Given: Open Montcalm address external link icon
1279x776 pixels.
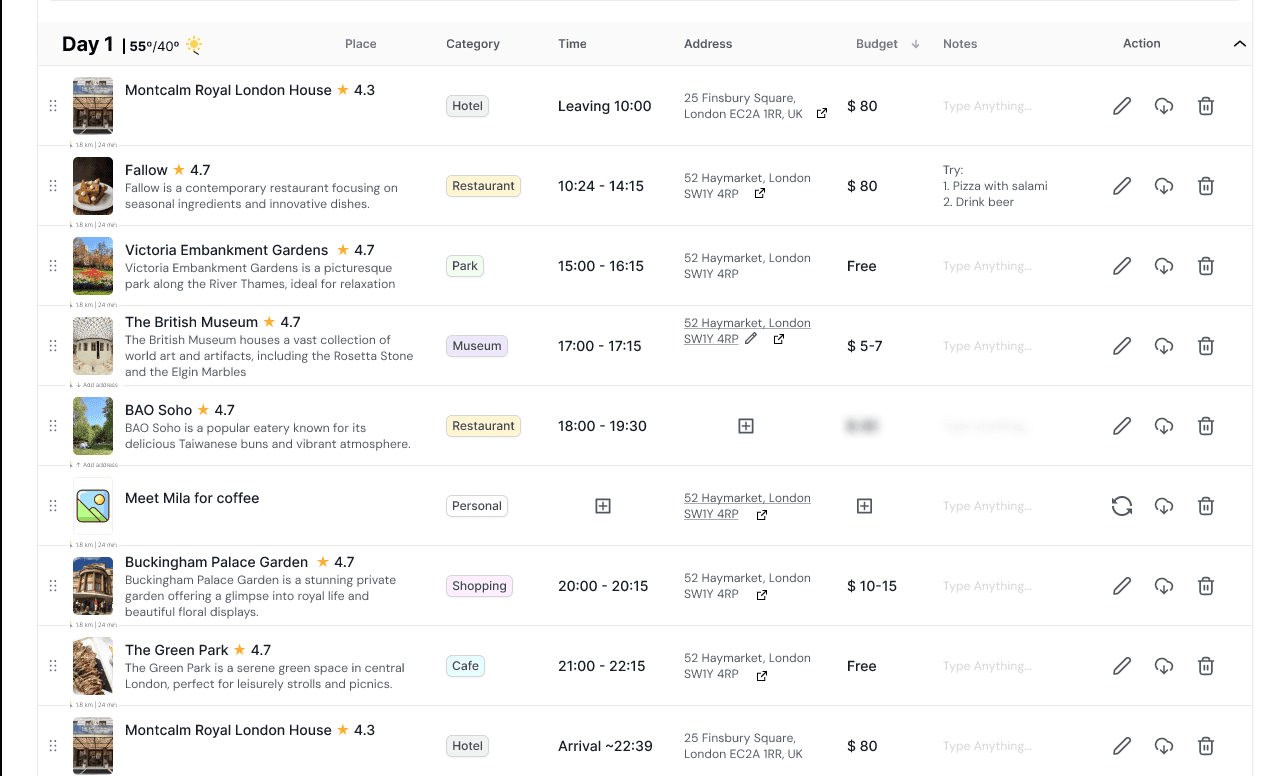Looking at the screenshot, I should tap(822, 114).
